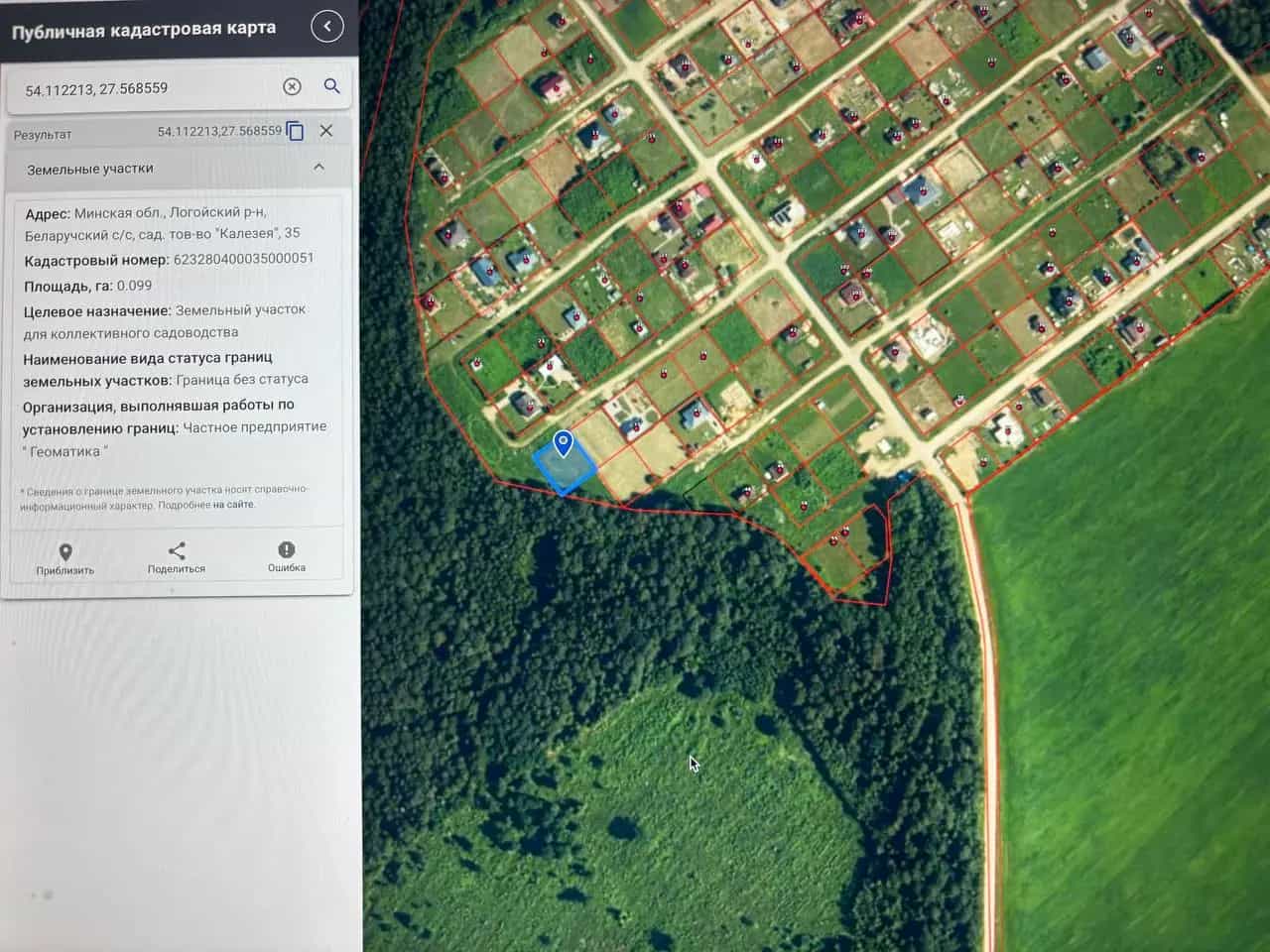The height and width of the screenshot is (952, 1270).
Task: Select the blue highlighted parcel on the map
Action: pyautogui.click(x=565, y=468)
